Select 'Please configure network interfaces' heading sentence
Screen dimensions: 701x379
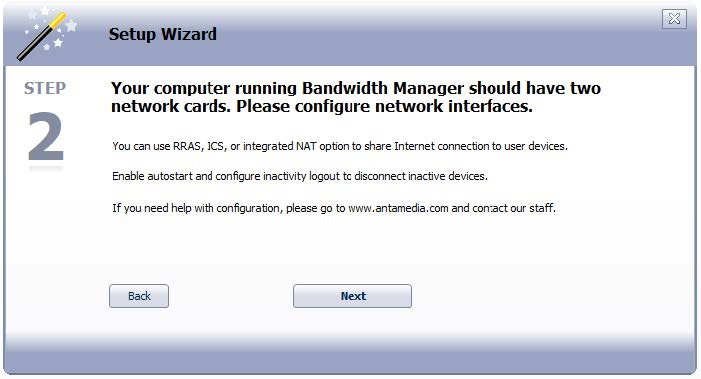pyautogui.click(x=384, y=106)
